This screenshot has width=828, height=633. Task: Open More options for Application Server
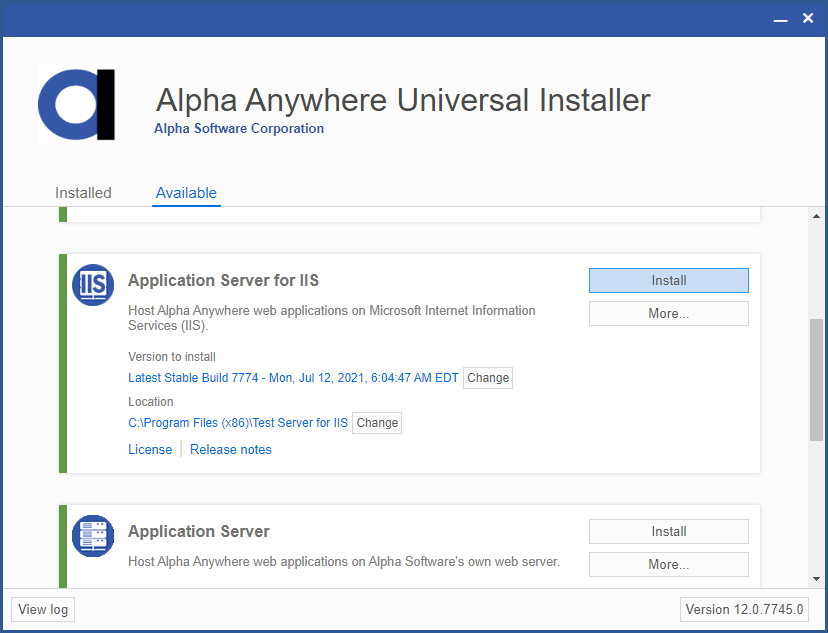(669, 565)
